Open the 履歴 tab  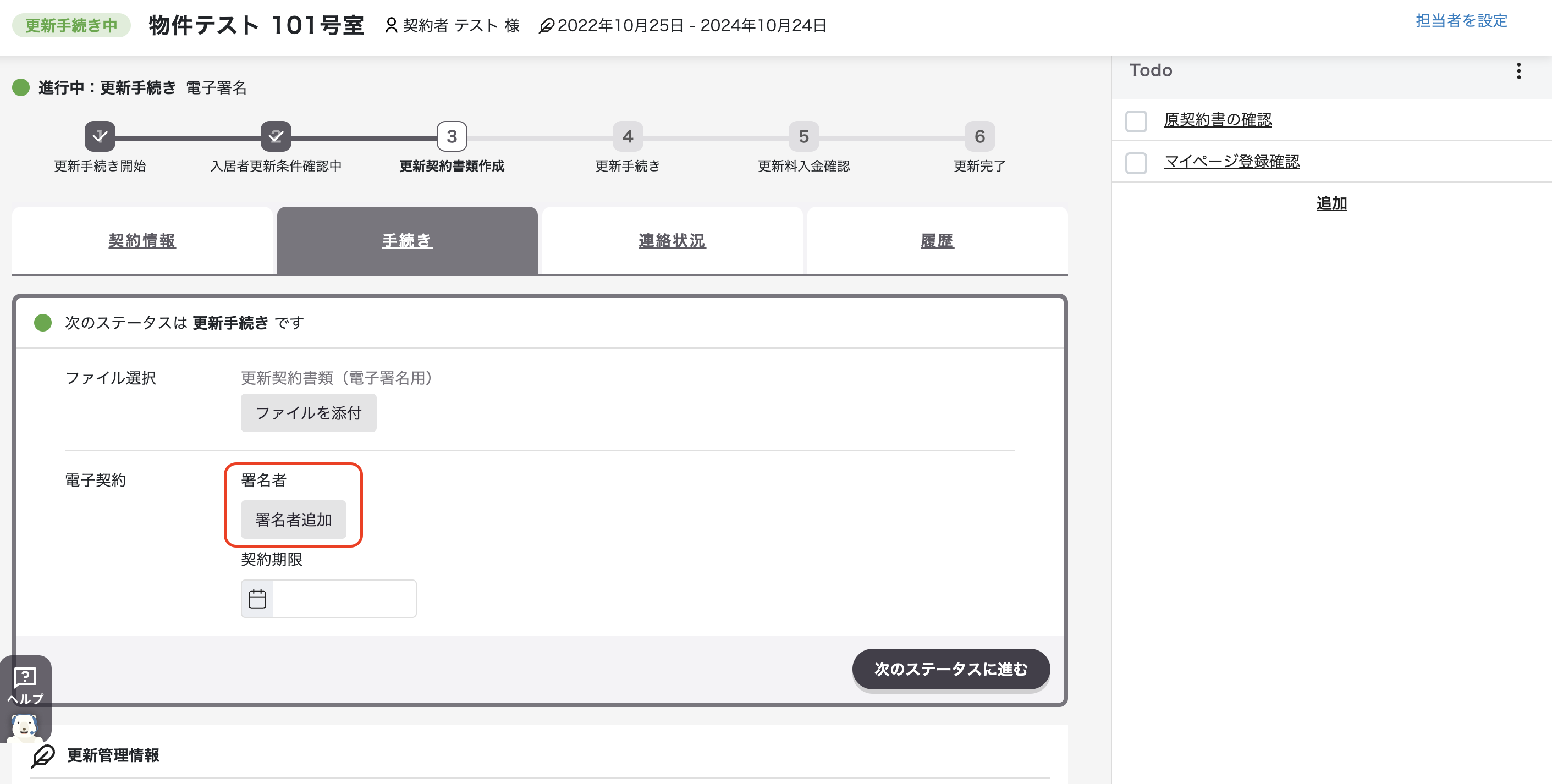938,241
